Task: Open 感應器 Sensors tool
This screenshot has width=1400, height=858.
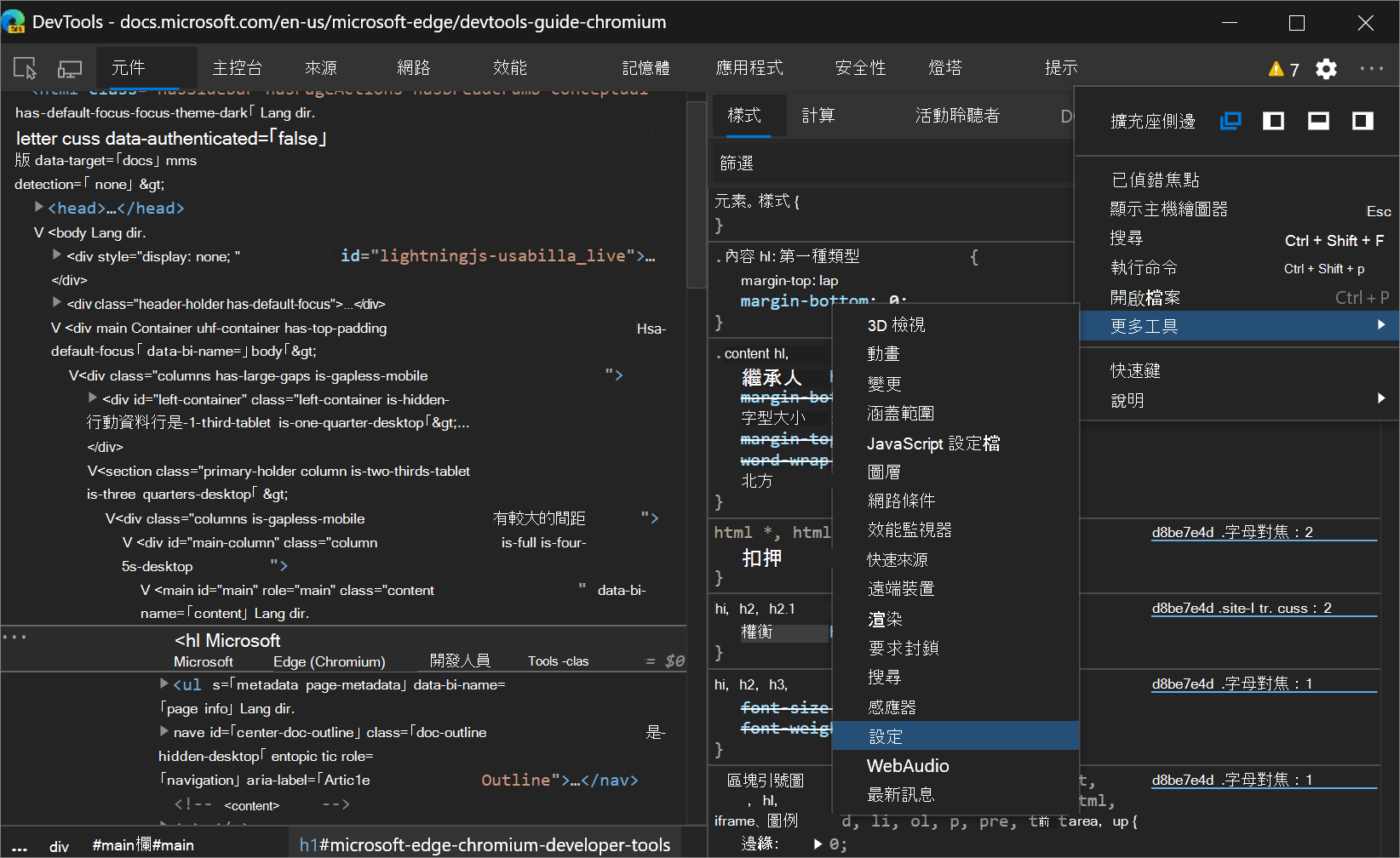Action: (x=955, y=707)
